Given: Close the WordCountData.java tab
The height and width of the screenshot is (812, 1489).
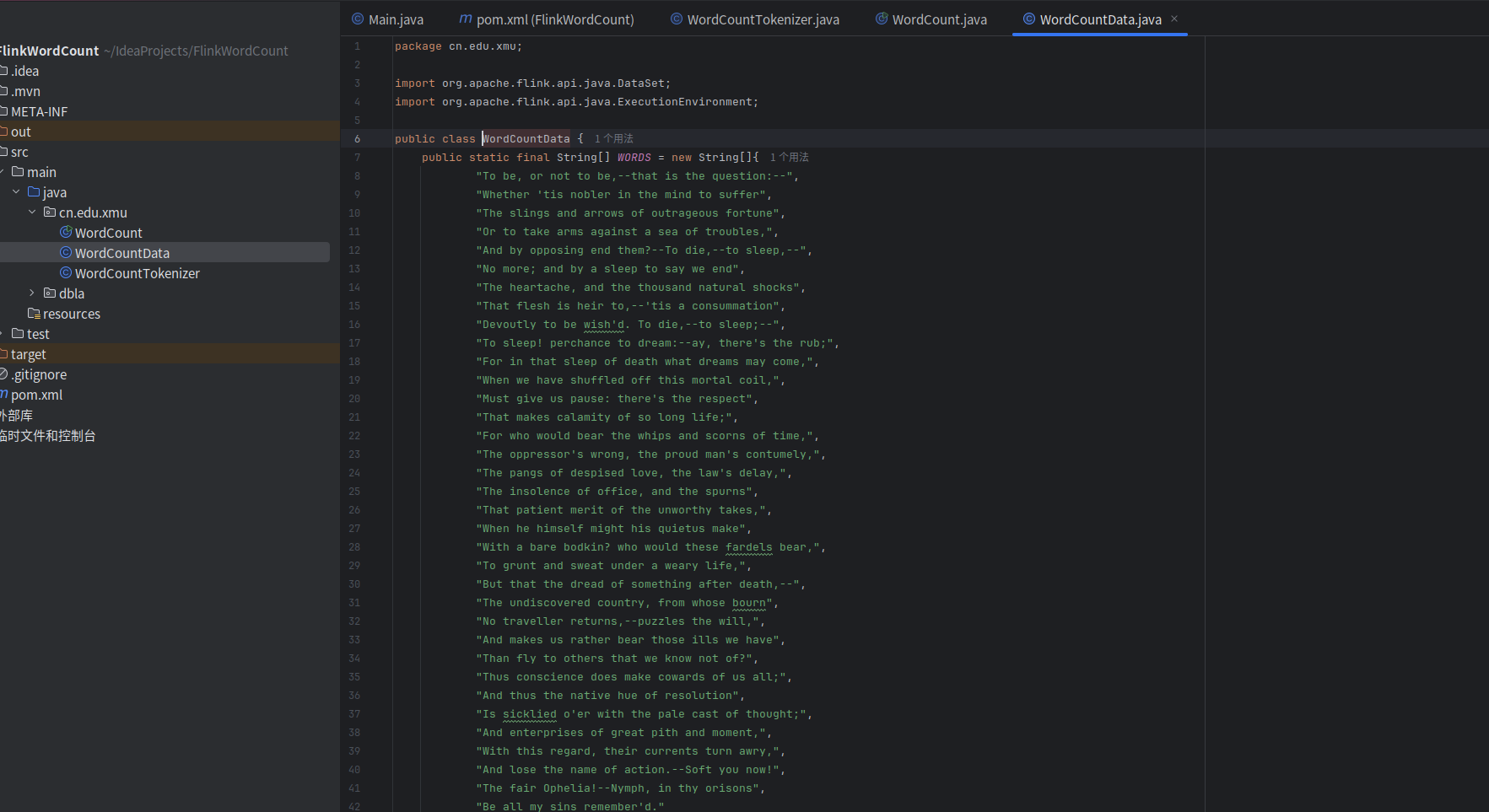Looking at the screenshot, I should [1174, 19].
